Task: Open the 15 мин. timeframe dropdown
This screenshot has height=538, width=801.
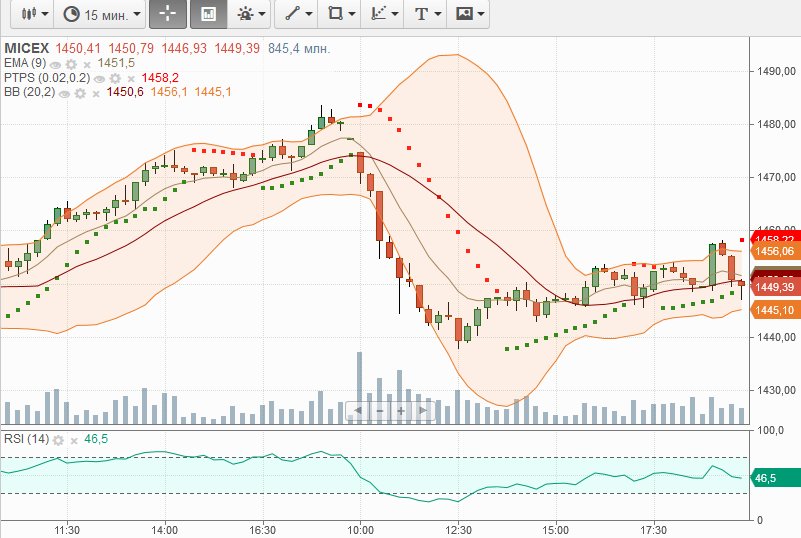Action: (x=100, y=14)
